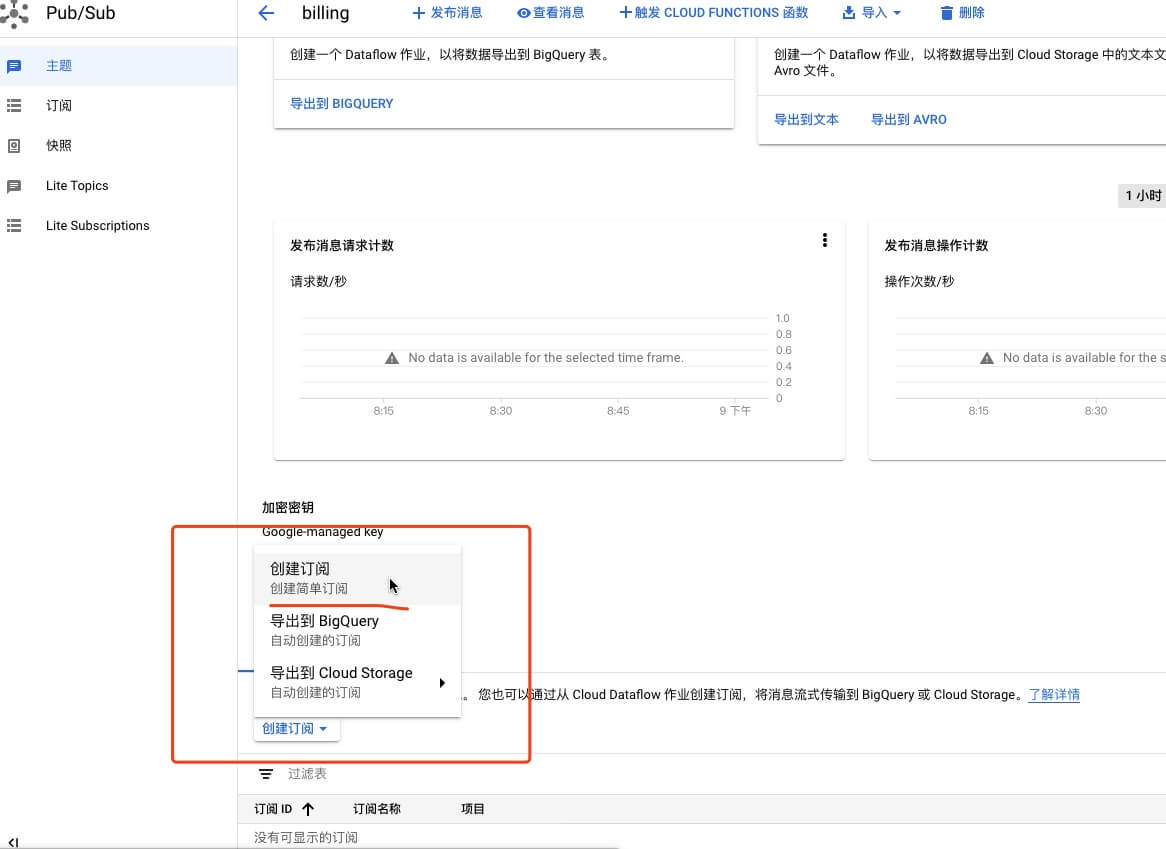Click the warning icon in the 操作计数 chart

987,358
